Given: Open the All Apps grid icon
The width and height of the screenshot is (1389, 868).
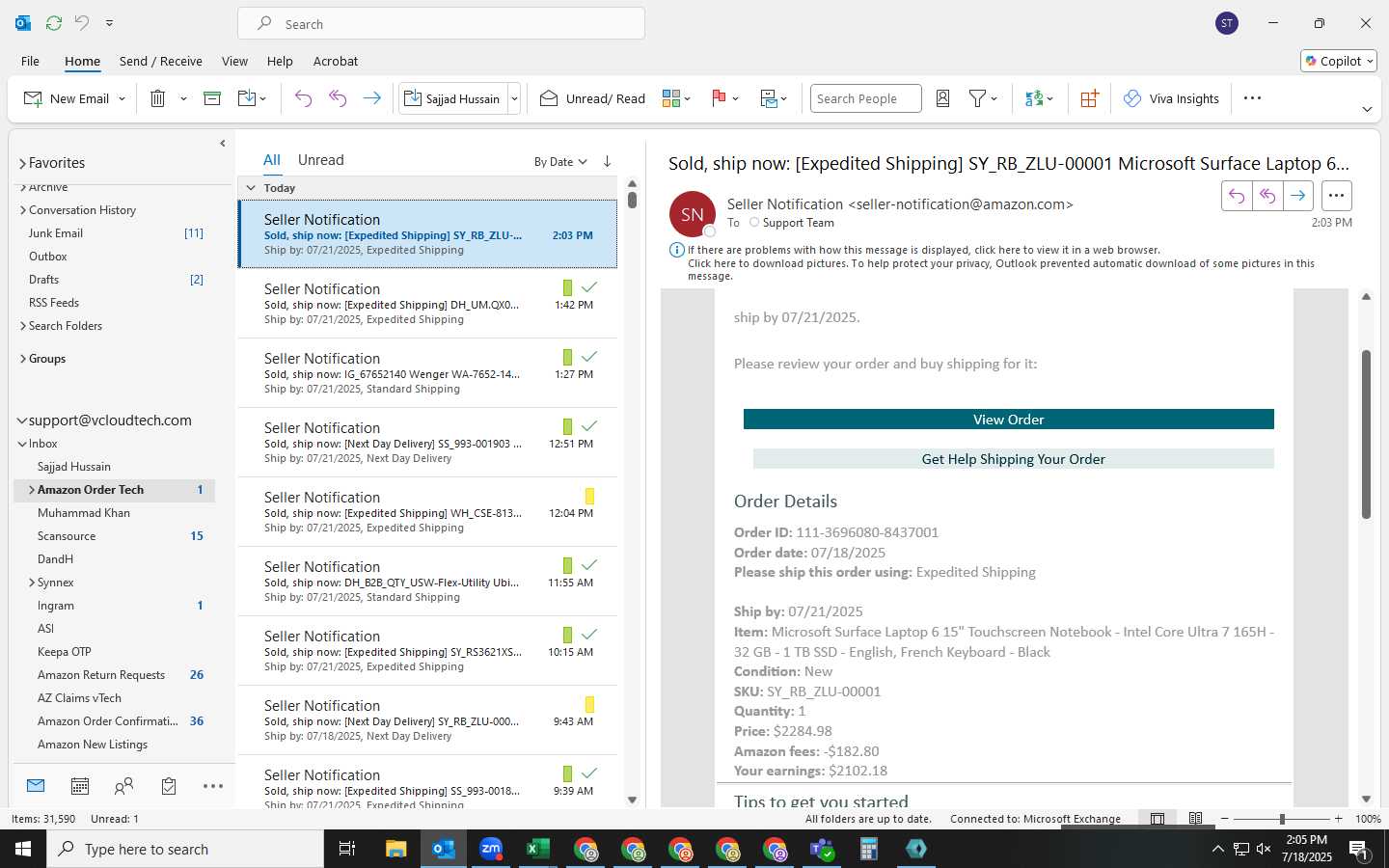Looking at the screenshot, I should (x=1089, y=98).
